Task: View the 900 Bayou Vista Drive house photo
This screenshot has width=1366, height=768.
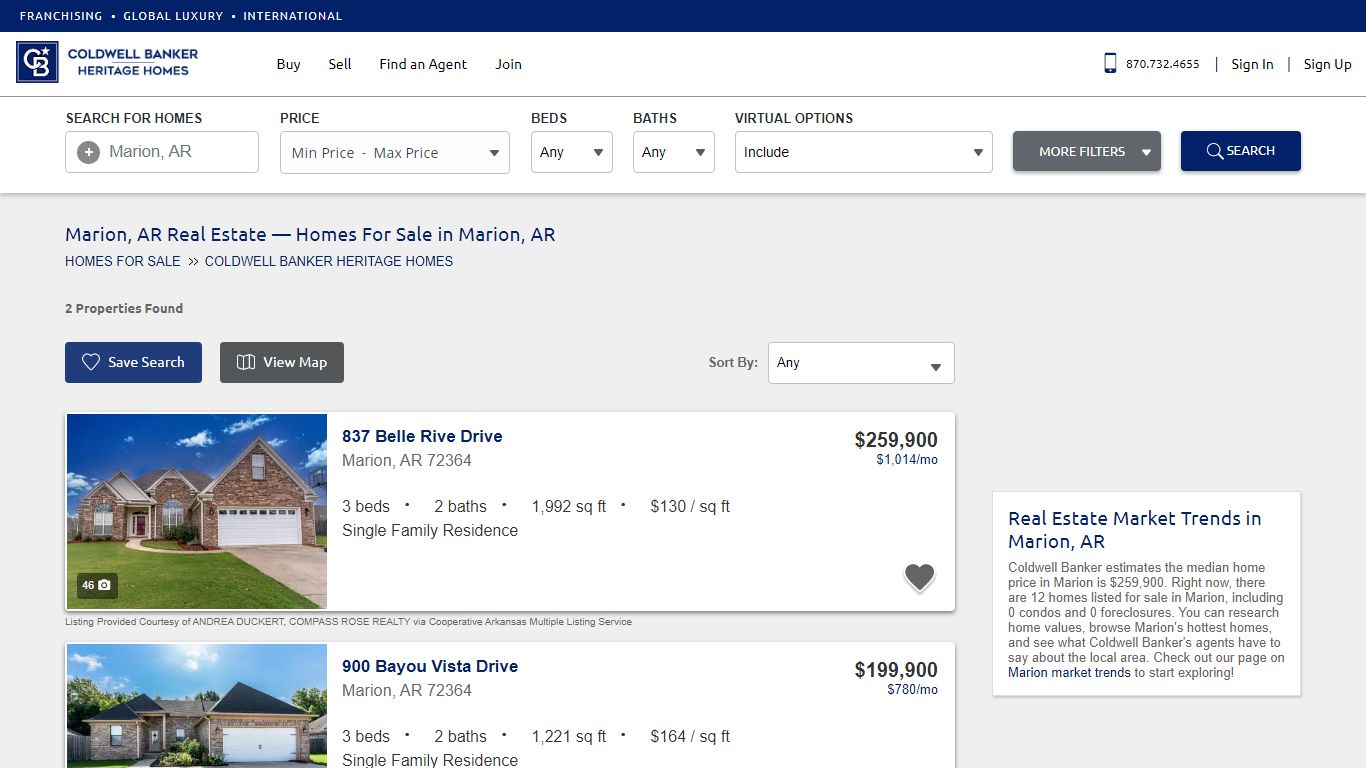Action: pos(197,706)
